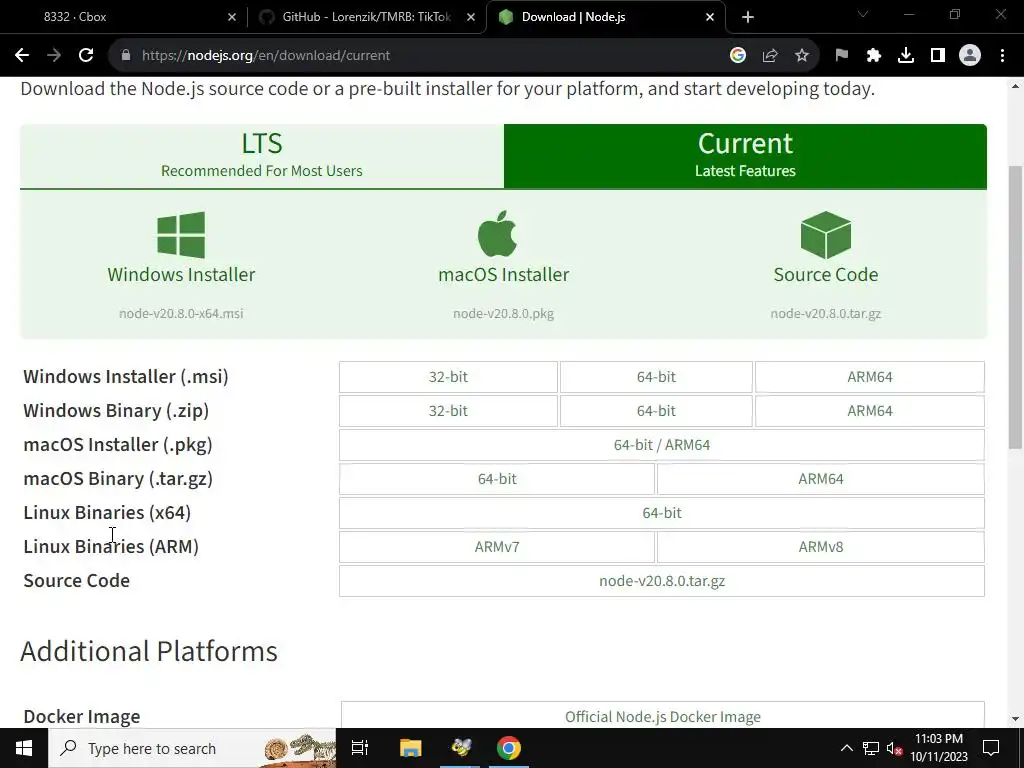Close the 8332 Cbox tab
1024x768 pixels.
coord(232,18)
